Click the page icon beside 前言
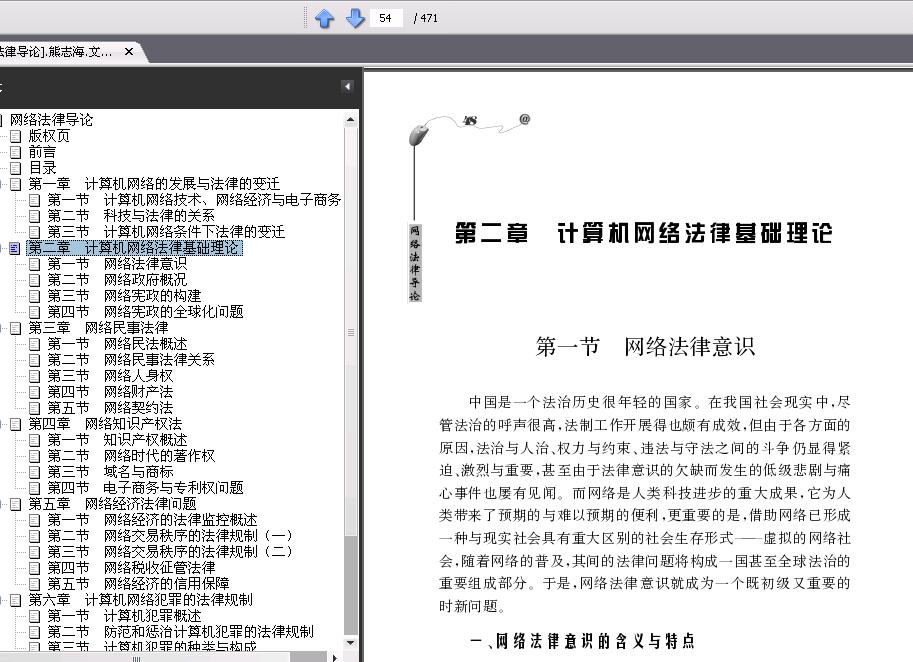The height and width of the screenshot is (662, 913). (16, 153)
